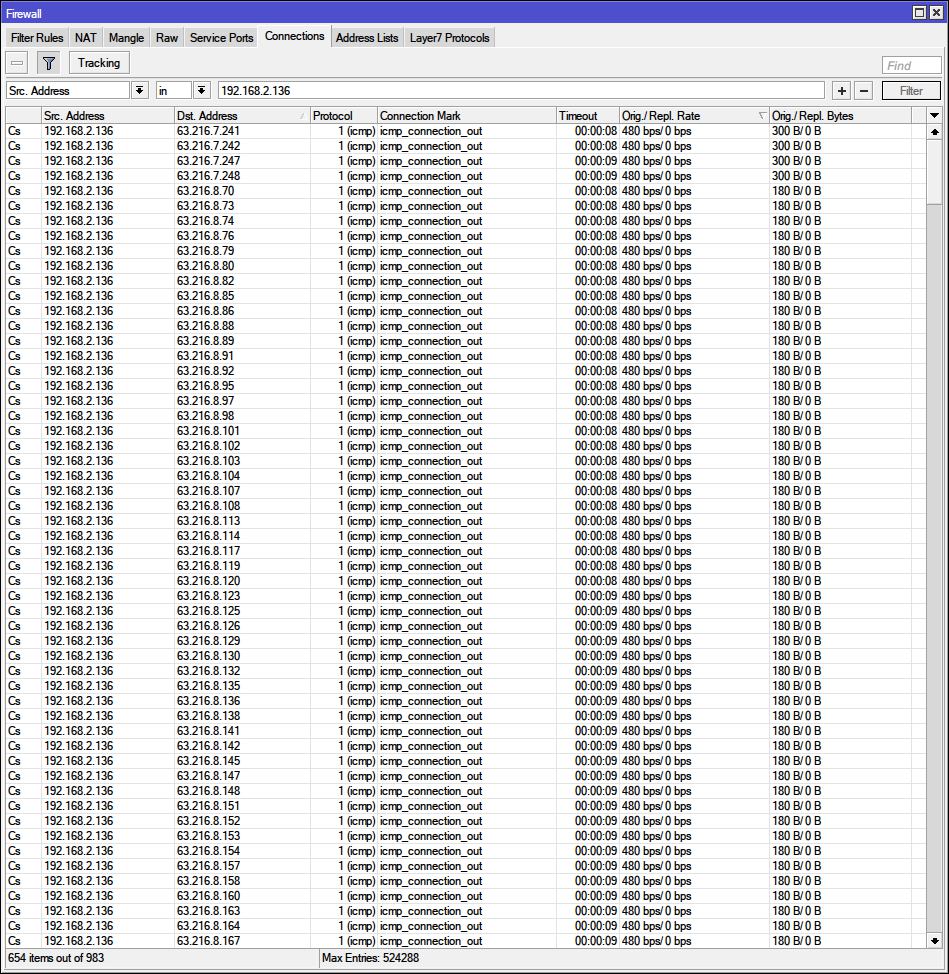Screen dimensions: 949x974
Task: Click '654 items out of 983' status text
Action: 56,958
